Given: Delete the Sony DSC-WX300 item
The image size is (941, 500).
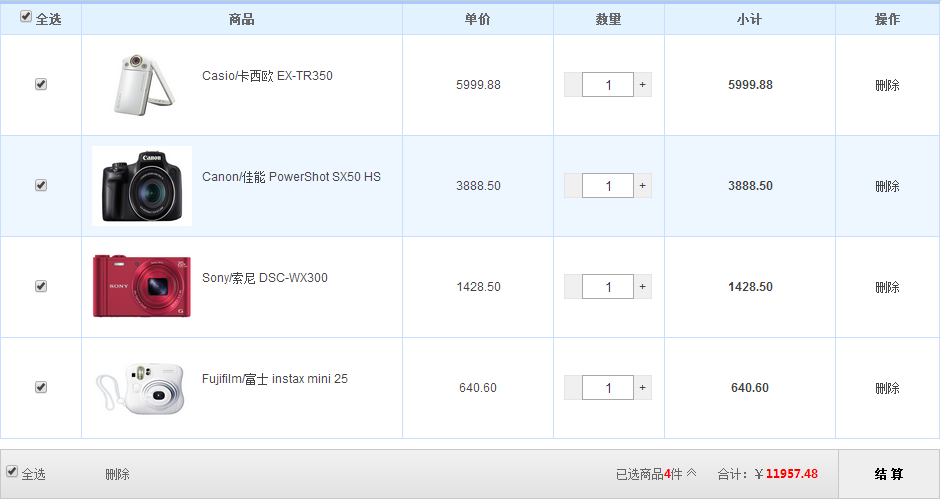Looking at the screenshot, I should (887, 287).
